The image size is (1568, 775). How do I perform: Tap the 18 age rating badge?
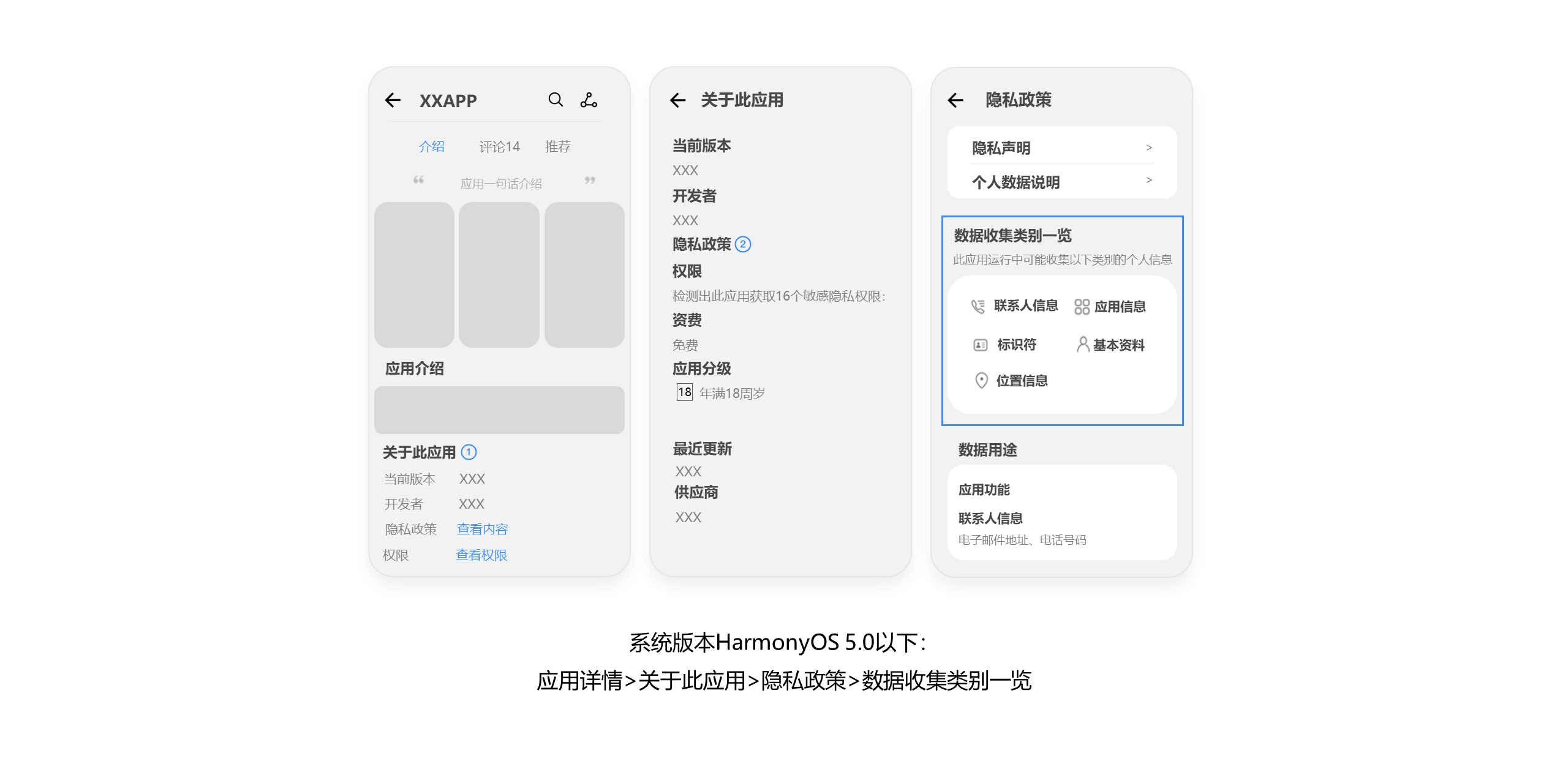[684, 392]
